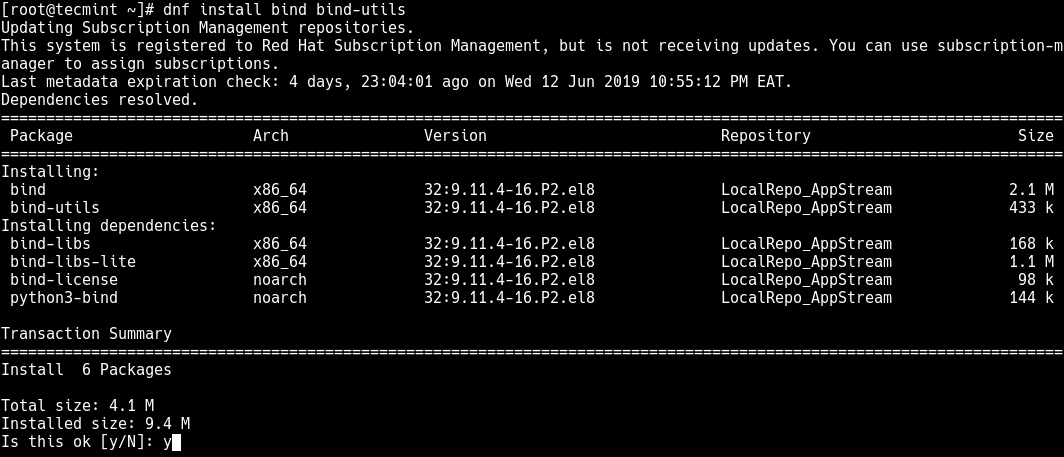Click the [root@tecmint ~]# shell prompt
Screen dimensions: 1064x457
73,10
